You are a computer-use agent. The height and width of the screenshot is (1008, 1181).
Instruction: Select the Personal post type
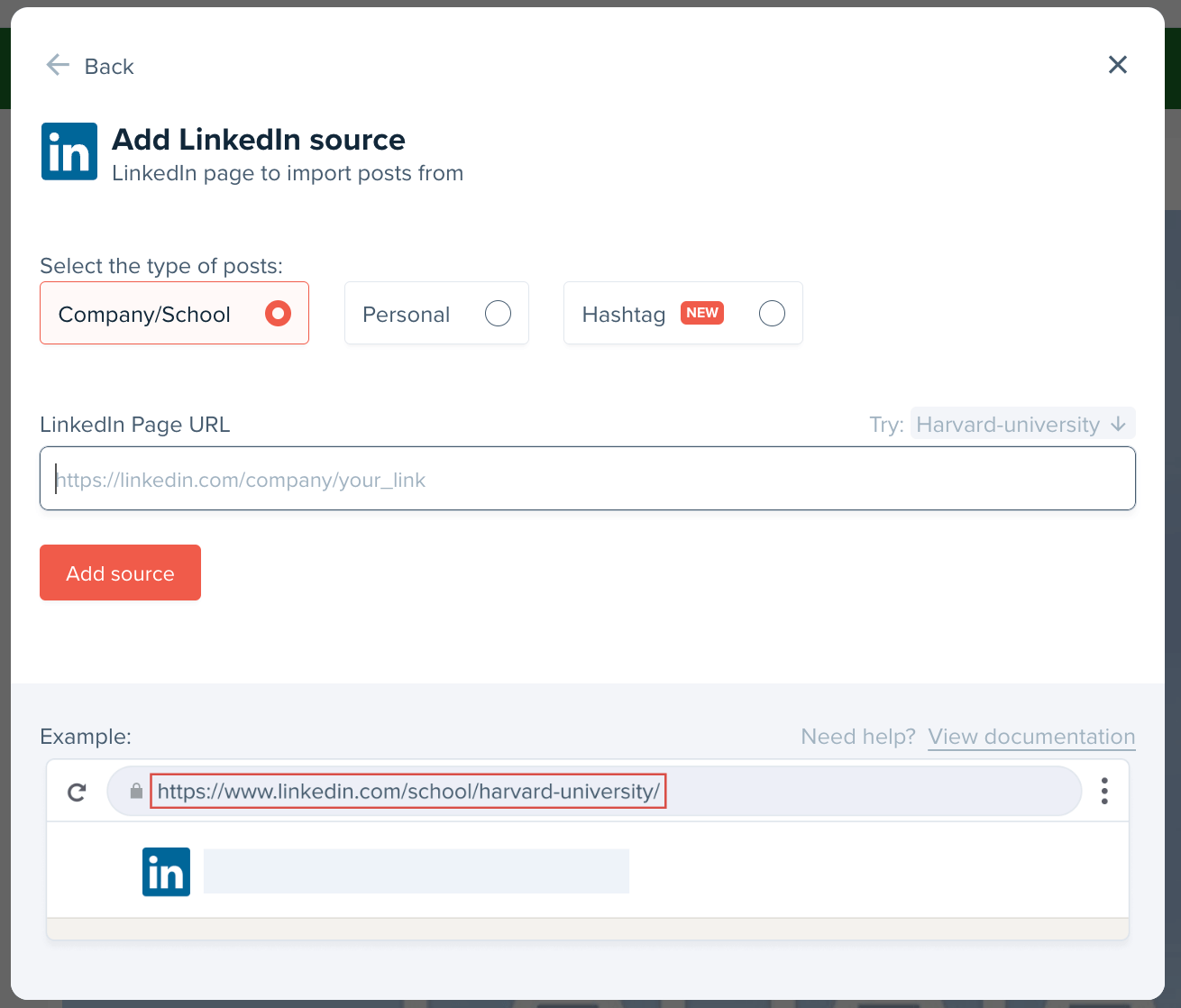(436, 314)
